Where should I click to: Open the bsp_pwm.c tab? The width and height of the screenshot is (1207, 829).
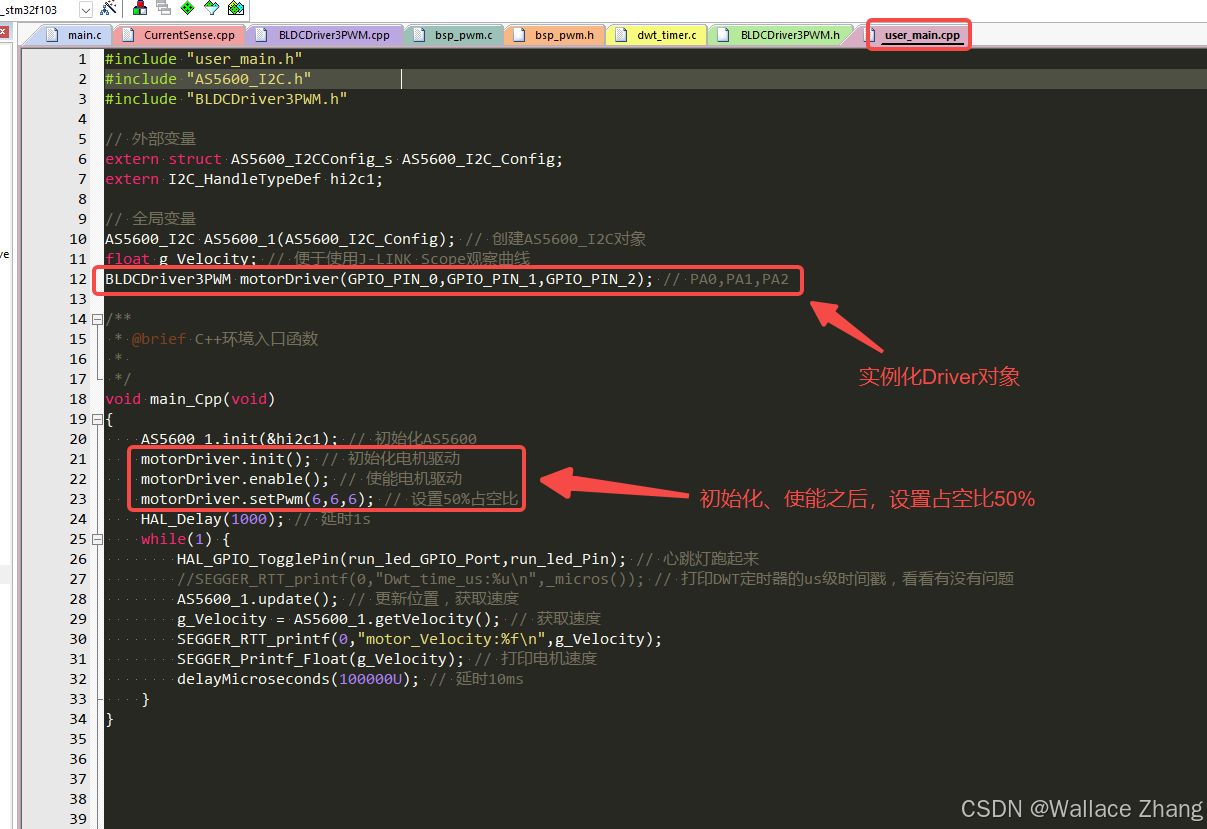tap(467, 34)
